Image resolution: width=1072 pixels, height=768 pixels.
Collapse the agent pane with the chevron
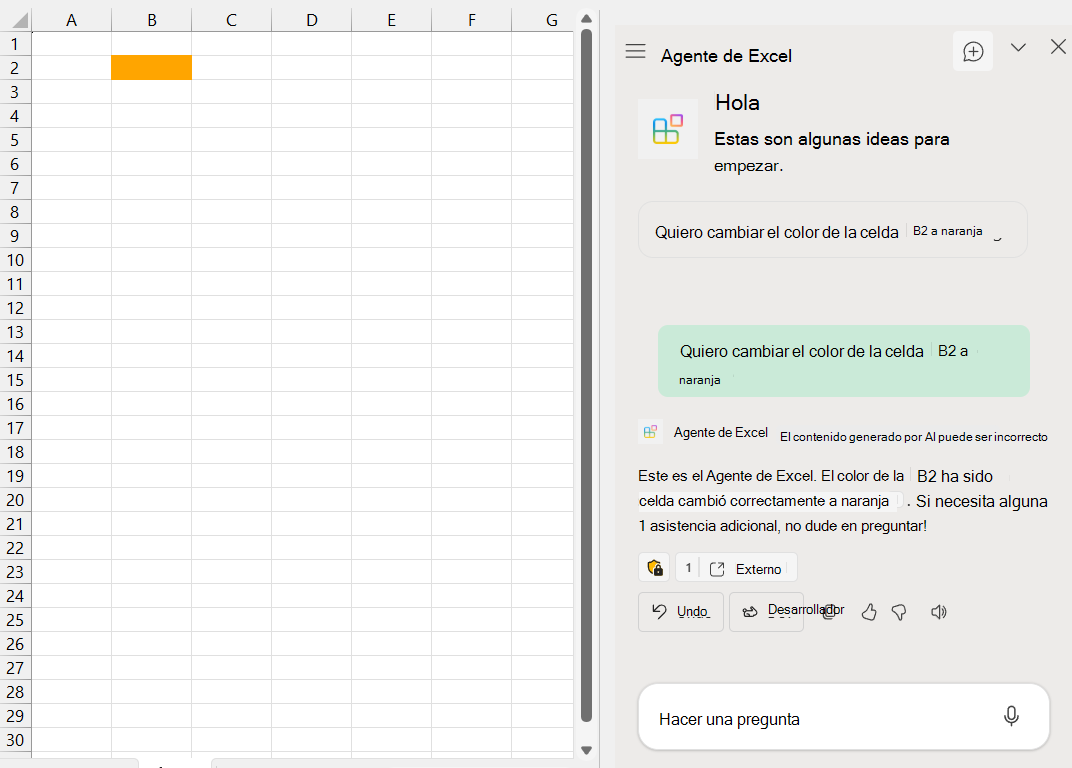(1018, 47)
